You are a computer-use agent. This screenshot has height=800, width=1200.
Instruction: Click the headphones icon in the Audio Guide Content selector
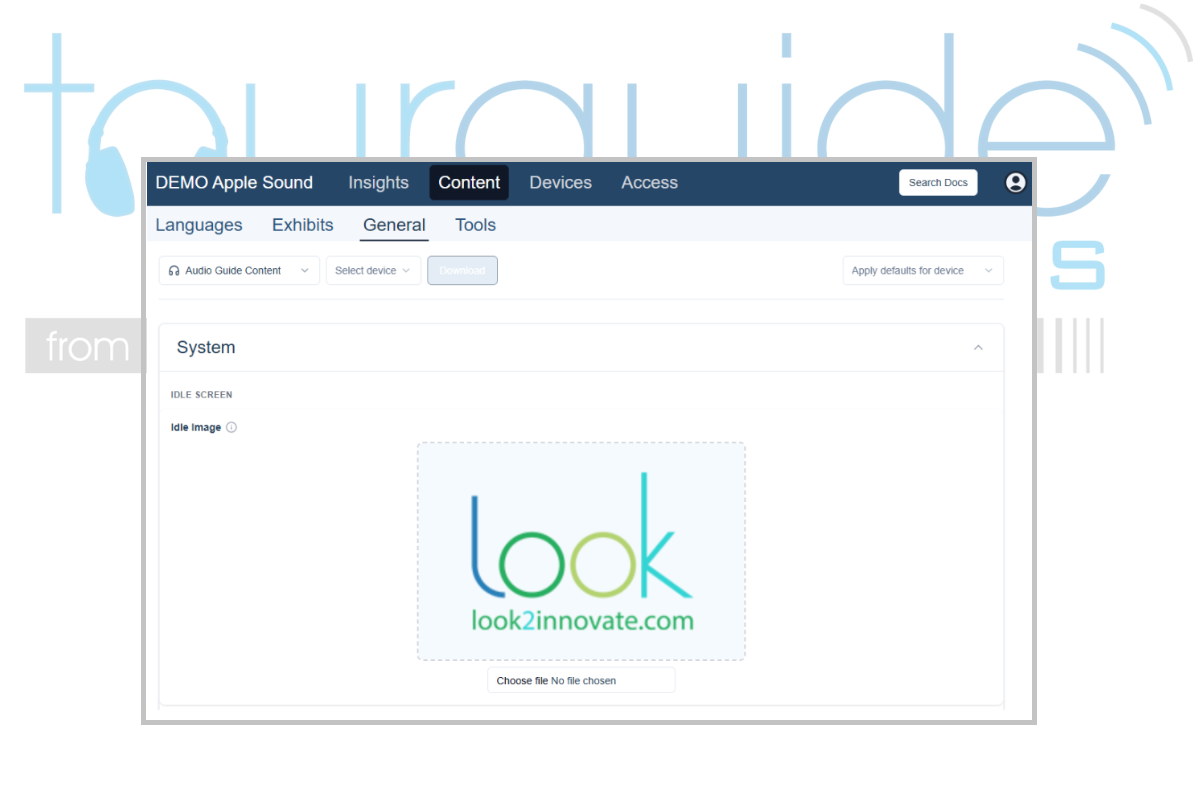174,271
